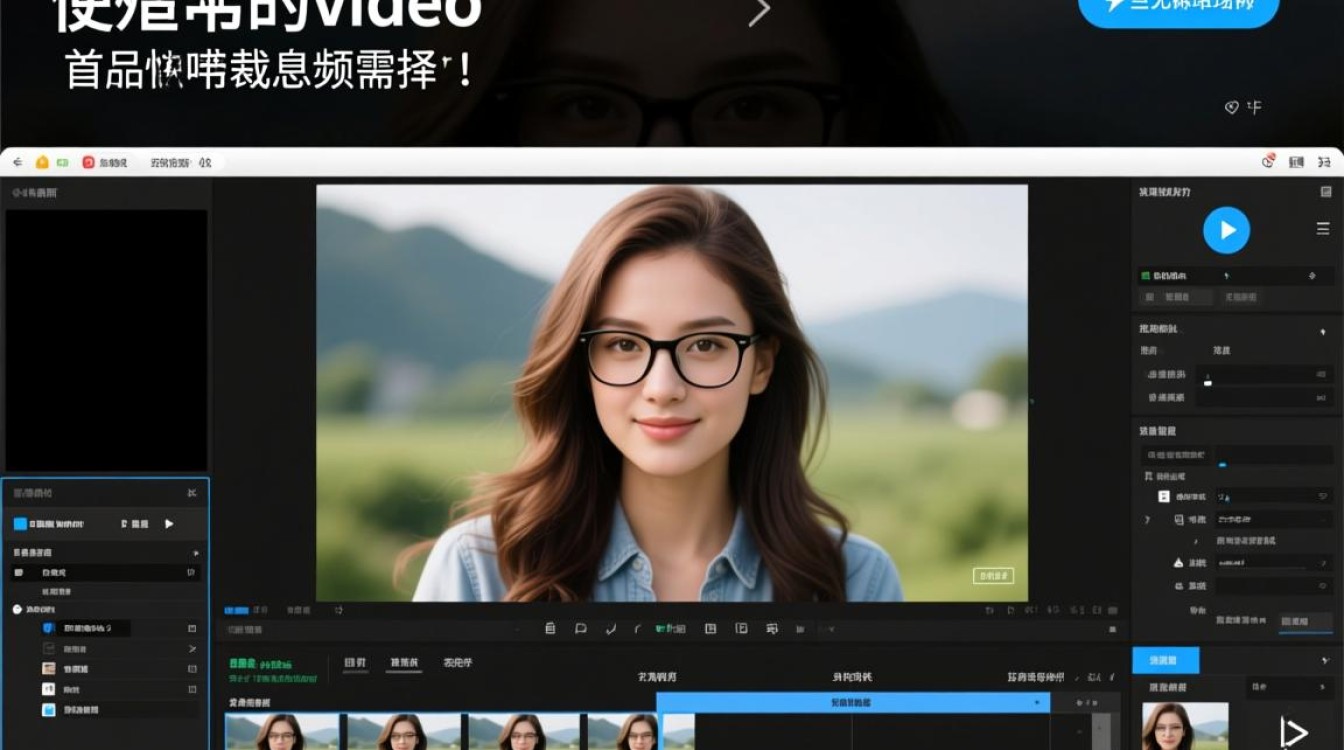
Task: Click the blue button in top banner
Action: point(1178,8)
